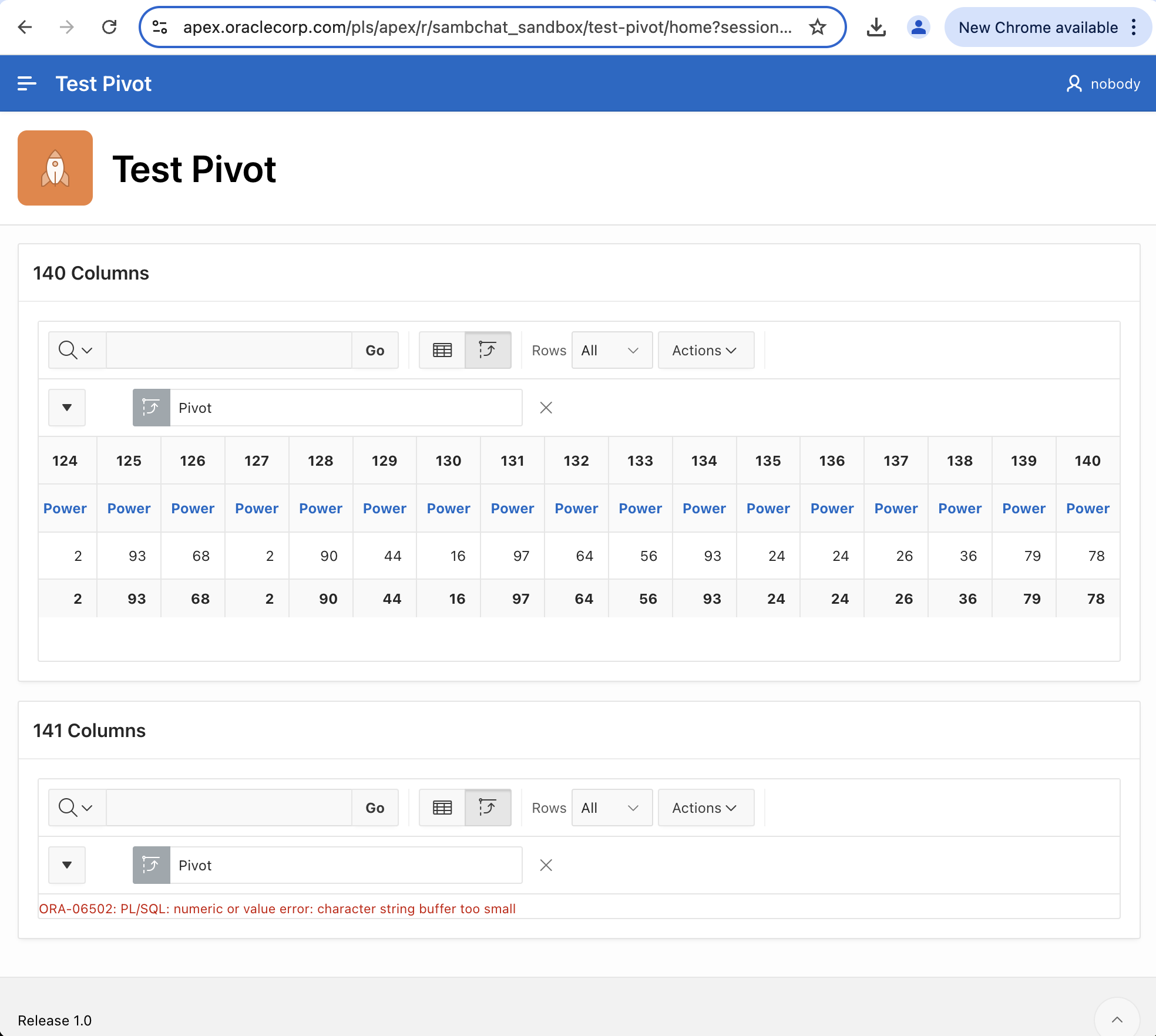Switch to report view in 141 Columns
This screenshot has height=1036, width=1156.
[442, 808]
